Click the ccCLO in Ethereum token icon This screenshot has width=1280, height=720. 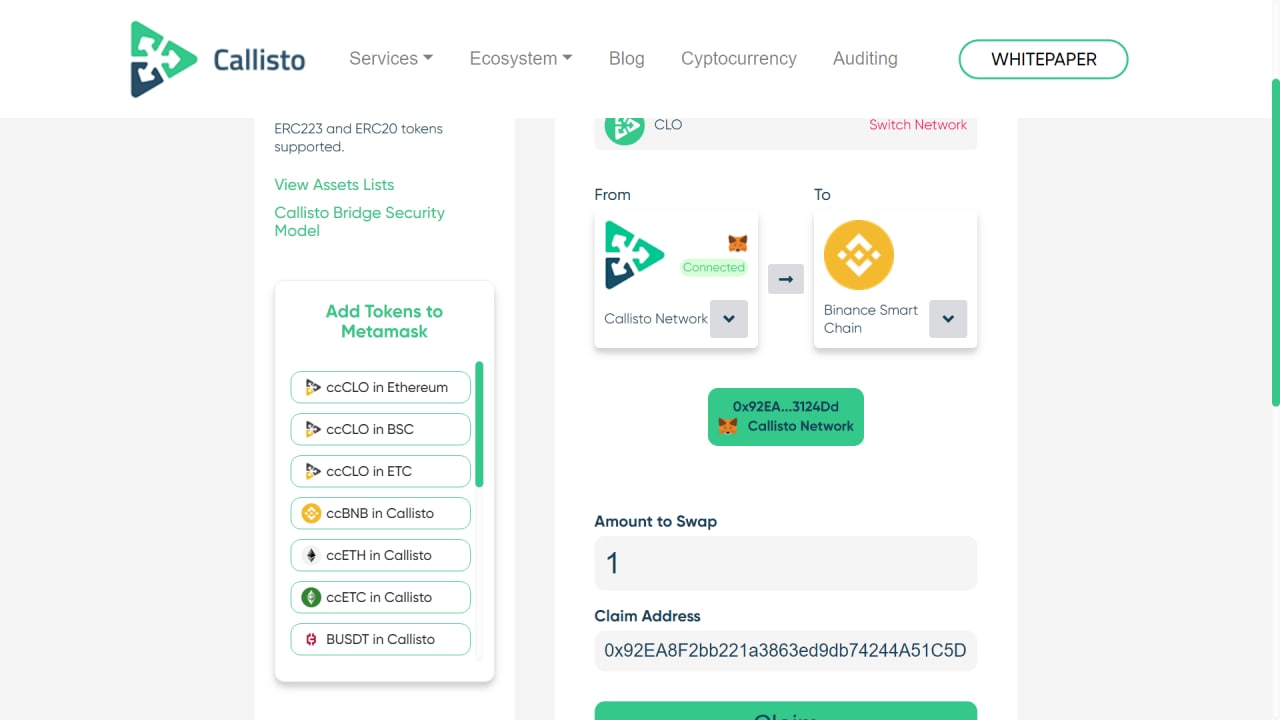312,387
